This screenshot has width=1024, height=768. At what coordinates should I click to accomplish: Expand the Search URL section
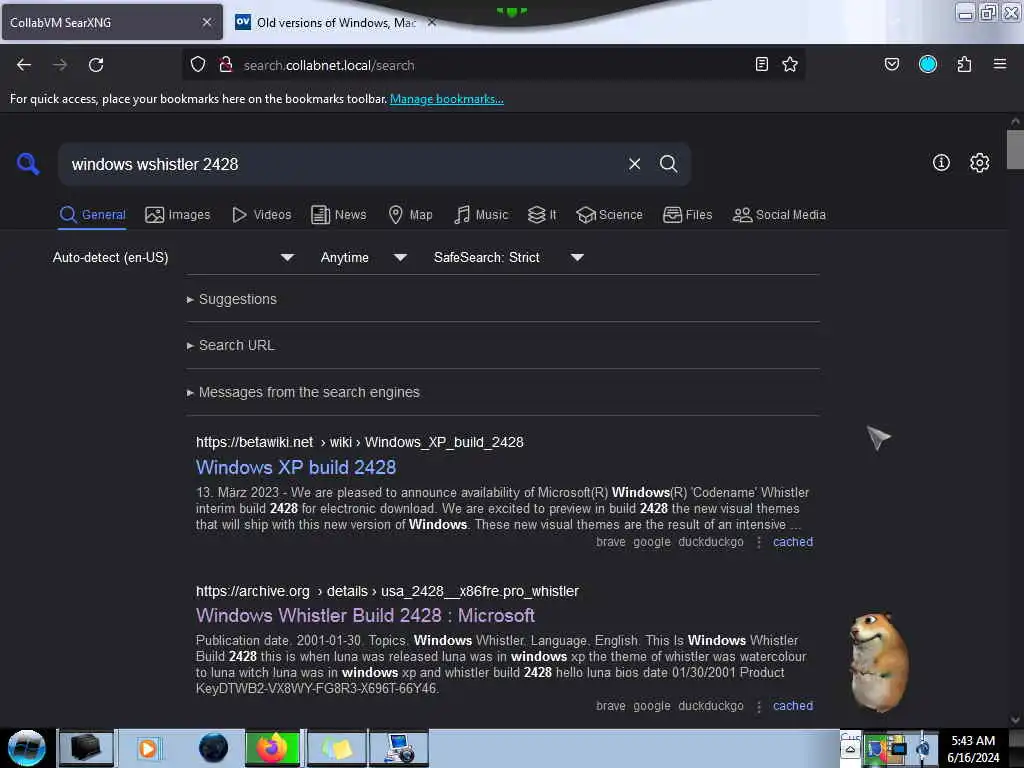[x=231, y=345]
